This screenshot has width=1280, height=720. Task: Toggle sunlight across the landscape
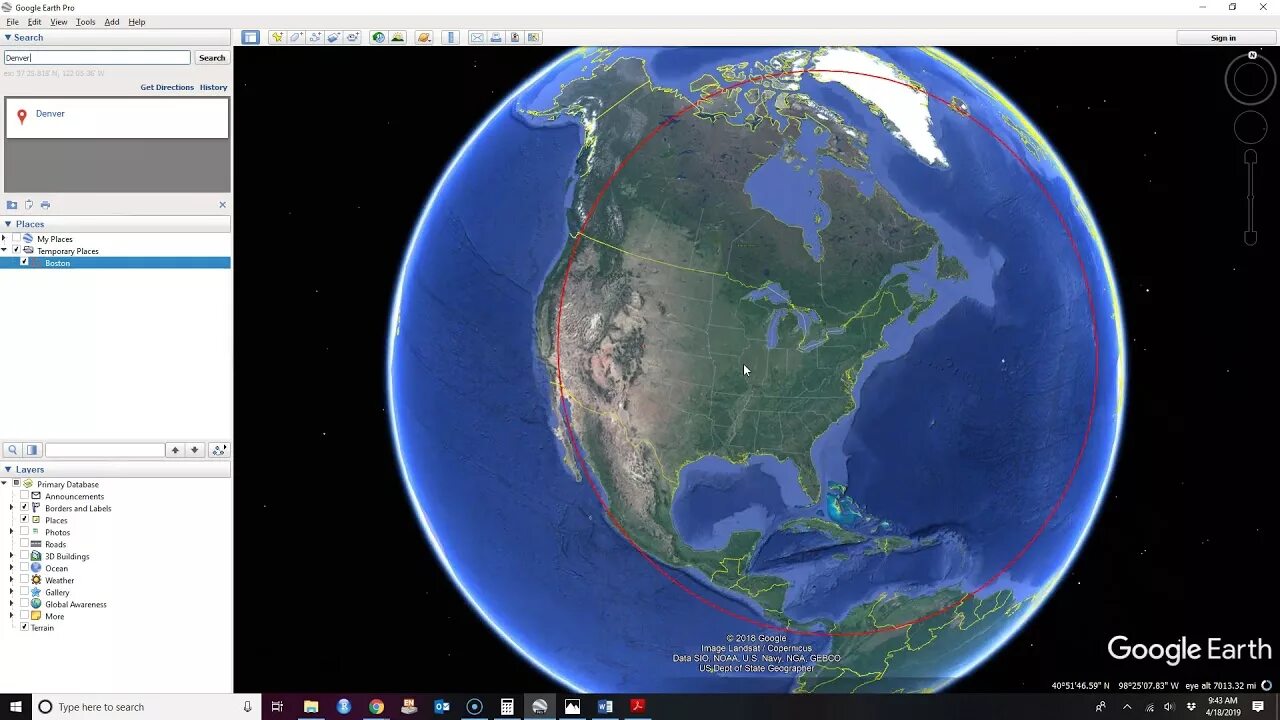click(x=397, y=37)
